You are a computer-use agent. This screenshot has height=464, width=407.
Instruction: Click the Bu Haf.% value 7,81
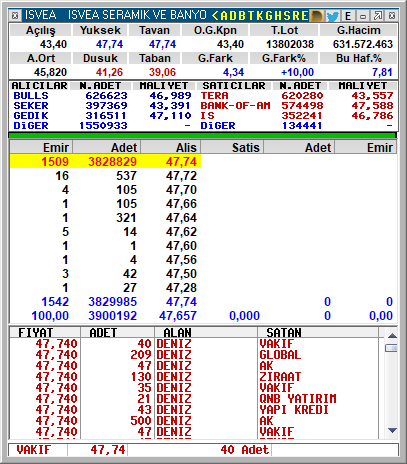point(382,72)
